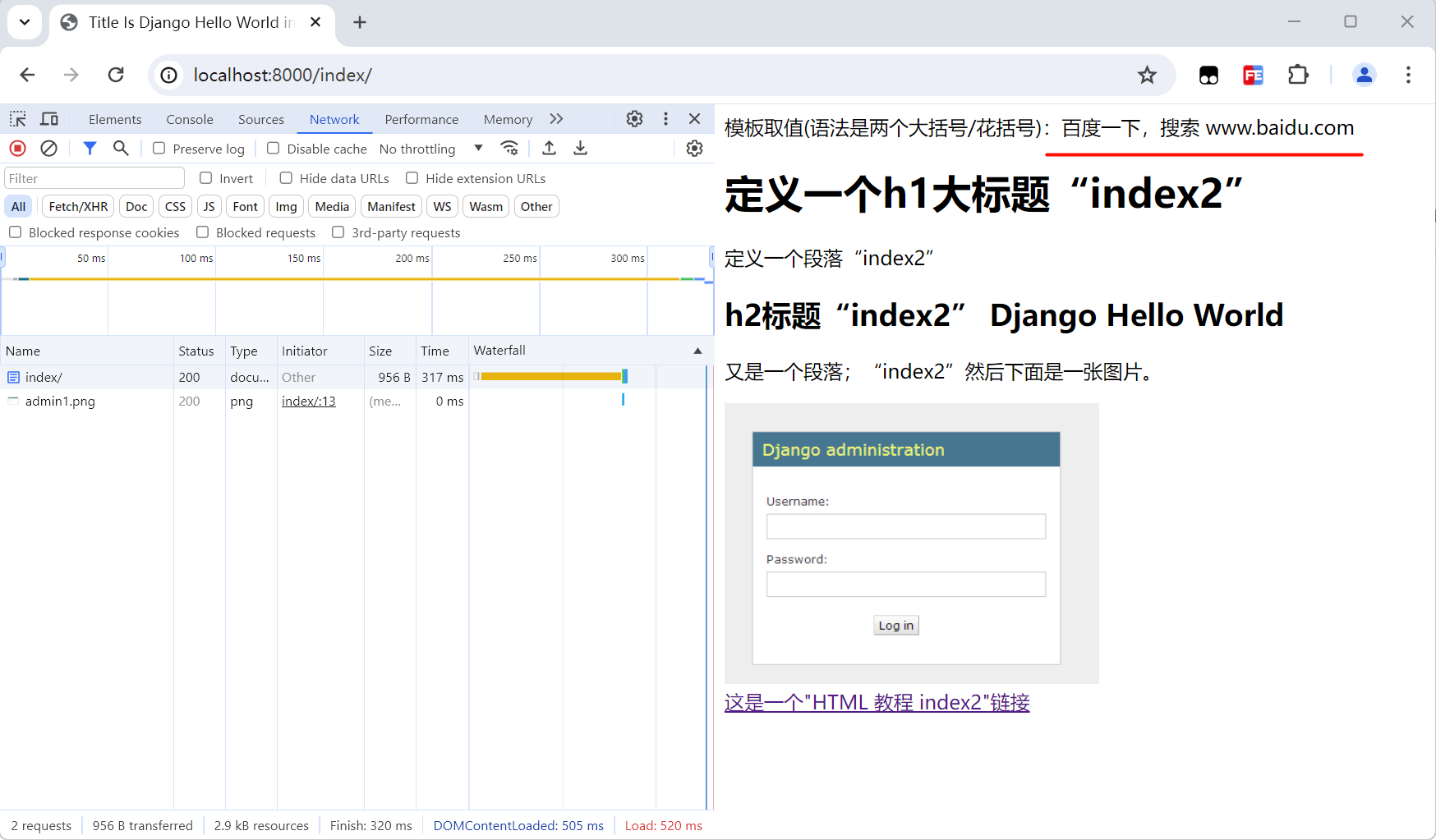
Task: Check the Invert filter checkbox
Action: tap(206, 178)
